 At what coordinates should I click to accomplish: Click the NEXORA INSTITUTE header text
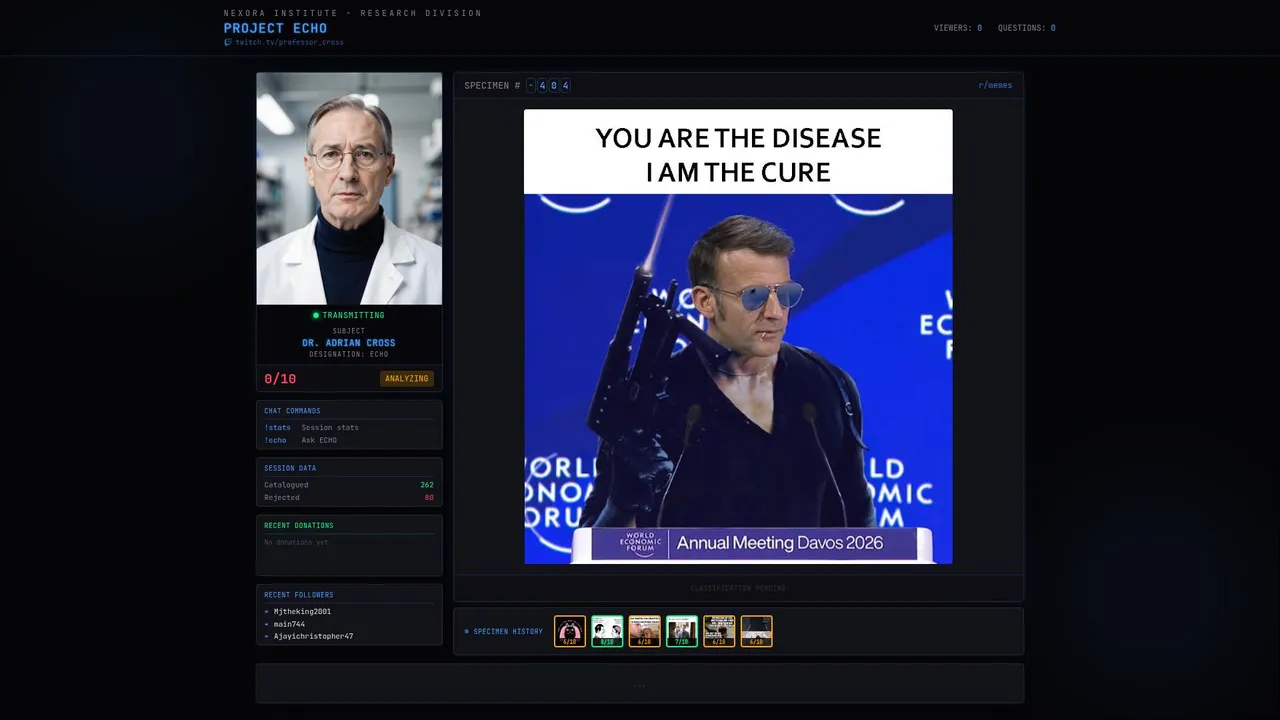tap(352, 13)
